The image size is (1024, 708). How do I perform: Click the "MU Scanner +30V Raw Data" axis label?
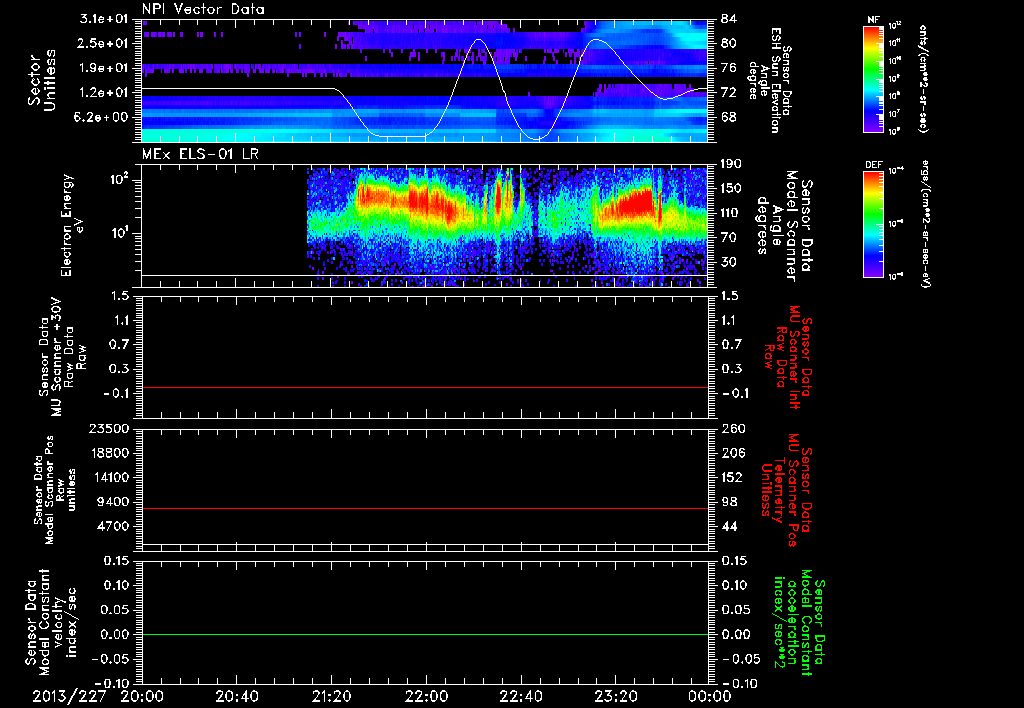pos(62,357)
